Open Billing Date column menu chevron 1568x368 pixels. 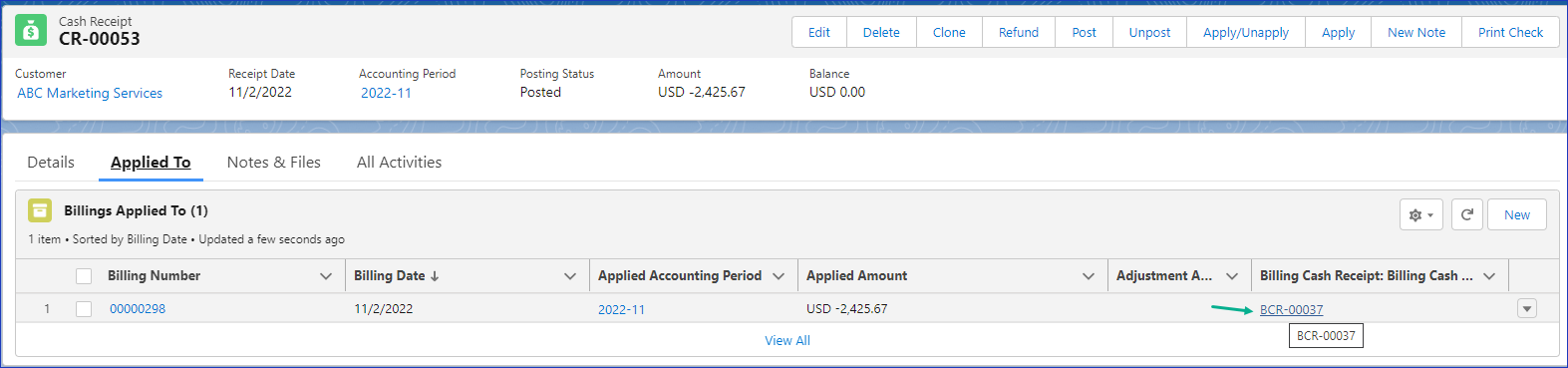point(570,276)
